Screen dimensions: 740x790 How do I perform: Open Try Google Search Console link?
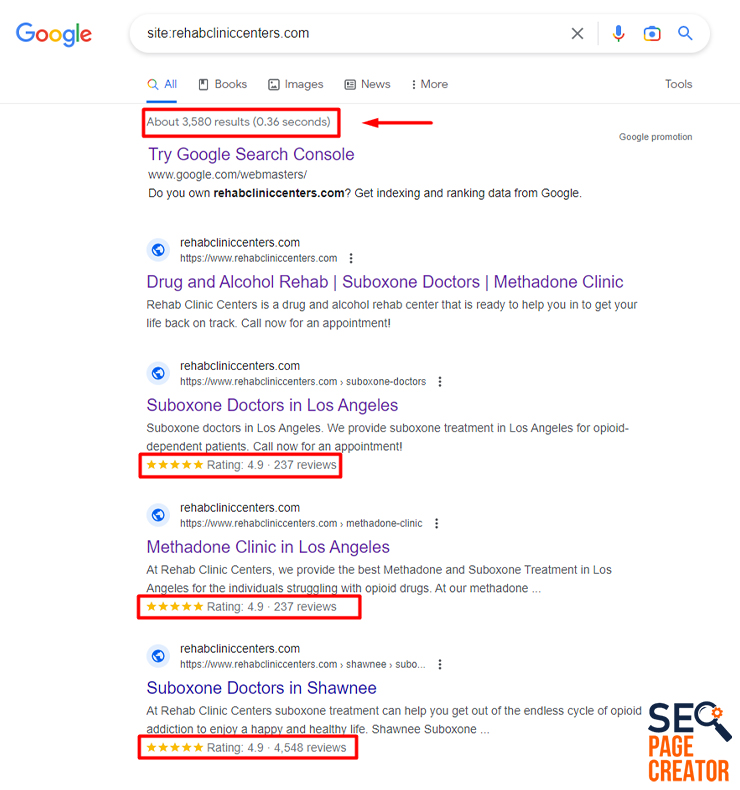point(251,154)
